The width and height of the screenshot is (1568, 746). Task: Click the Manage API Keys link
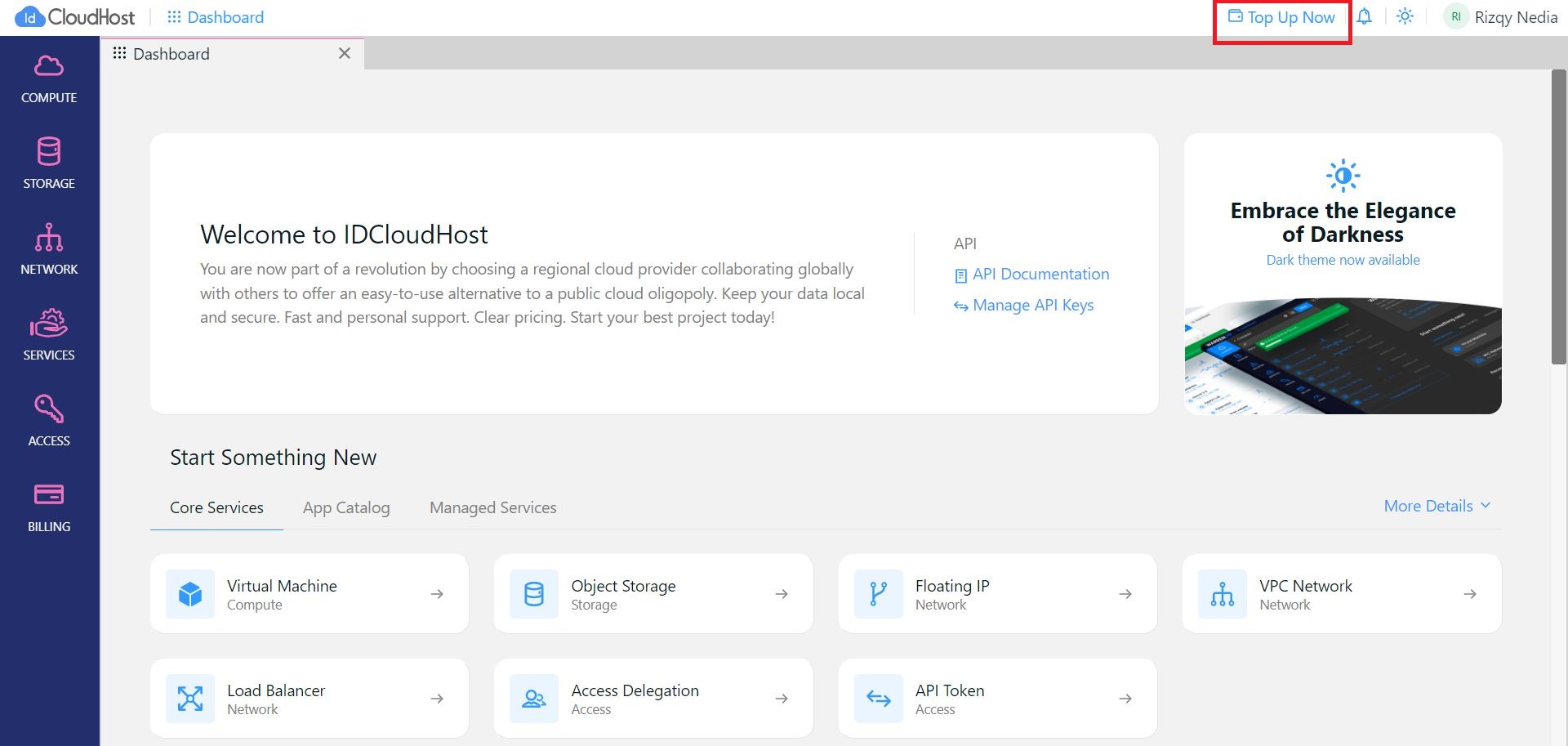pos(1032,306)
